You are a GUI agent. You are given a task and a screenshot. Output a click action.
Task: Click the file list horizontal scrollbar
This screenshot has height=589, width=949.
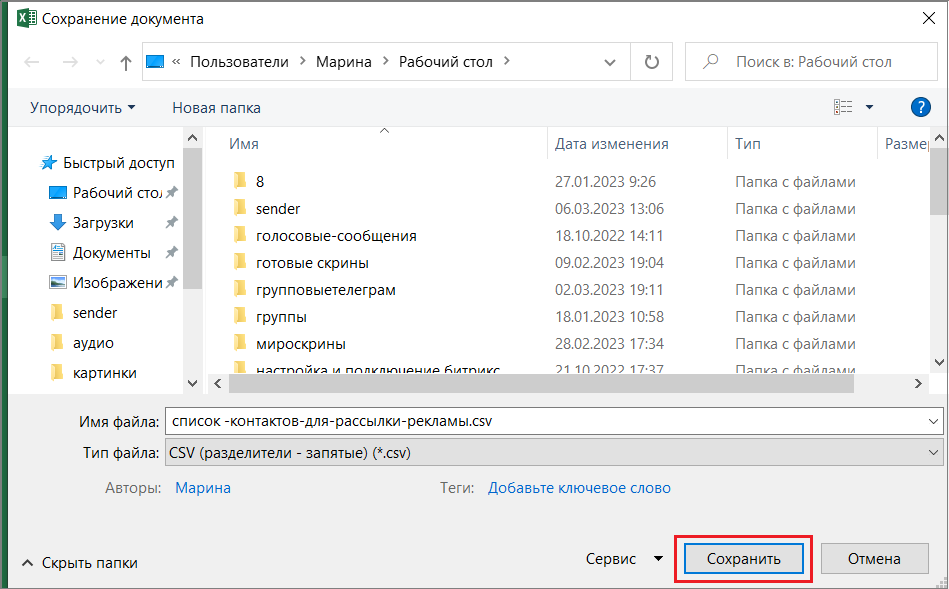click(541, 383)
